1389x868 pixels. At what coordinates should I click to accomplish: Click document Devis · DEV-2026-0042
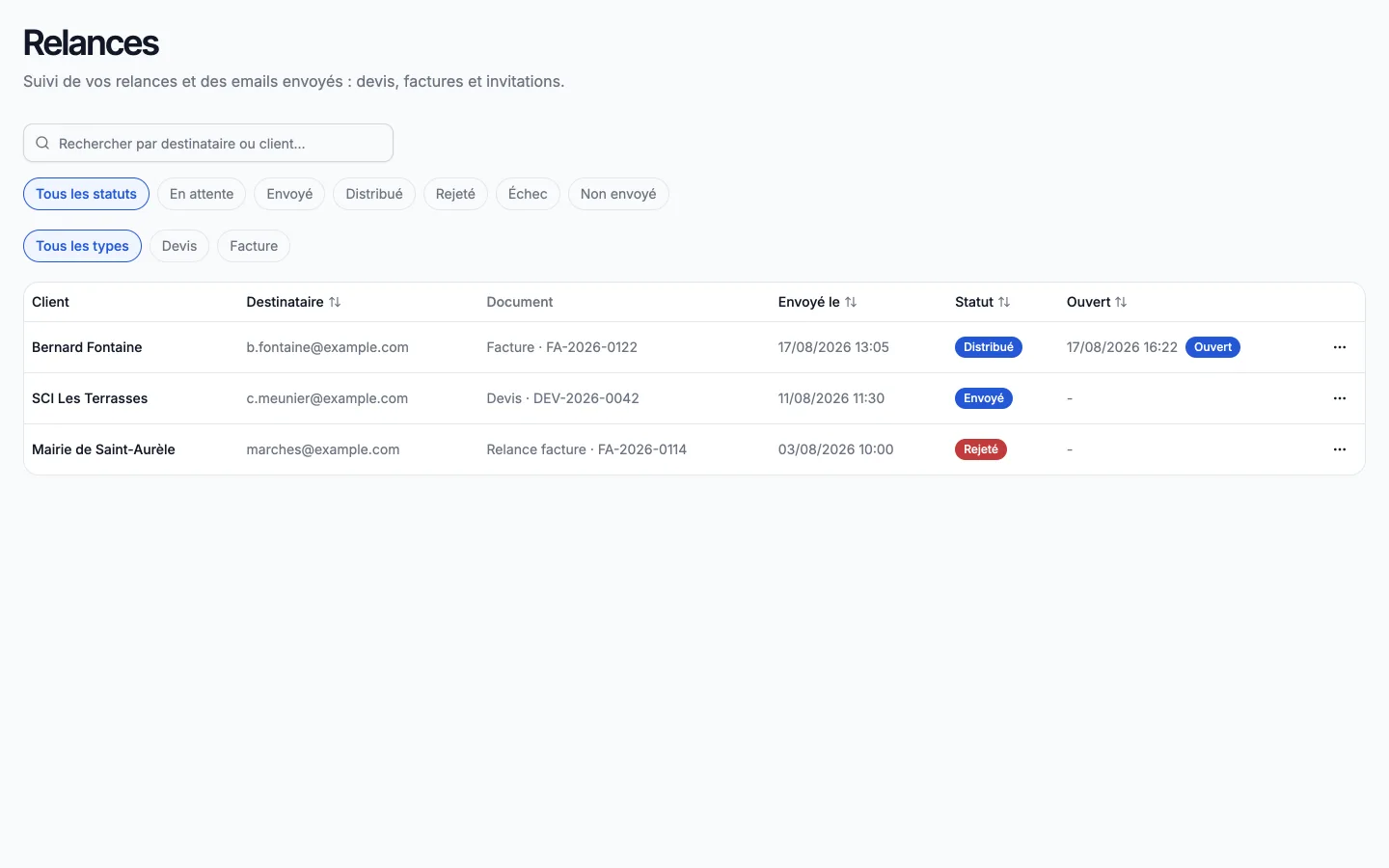click(563, 398)
